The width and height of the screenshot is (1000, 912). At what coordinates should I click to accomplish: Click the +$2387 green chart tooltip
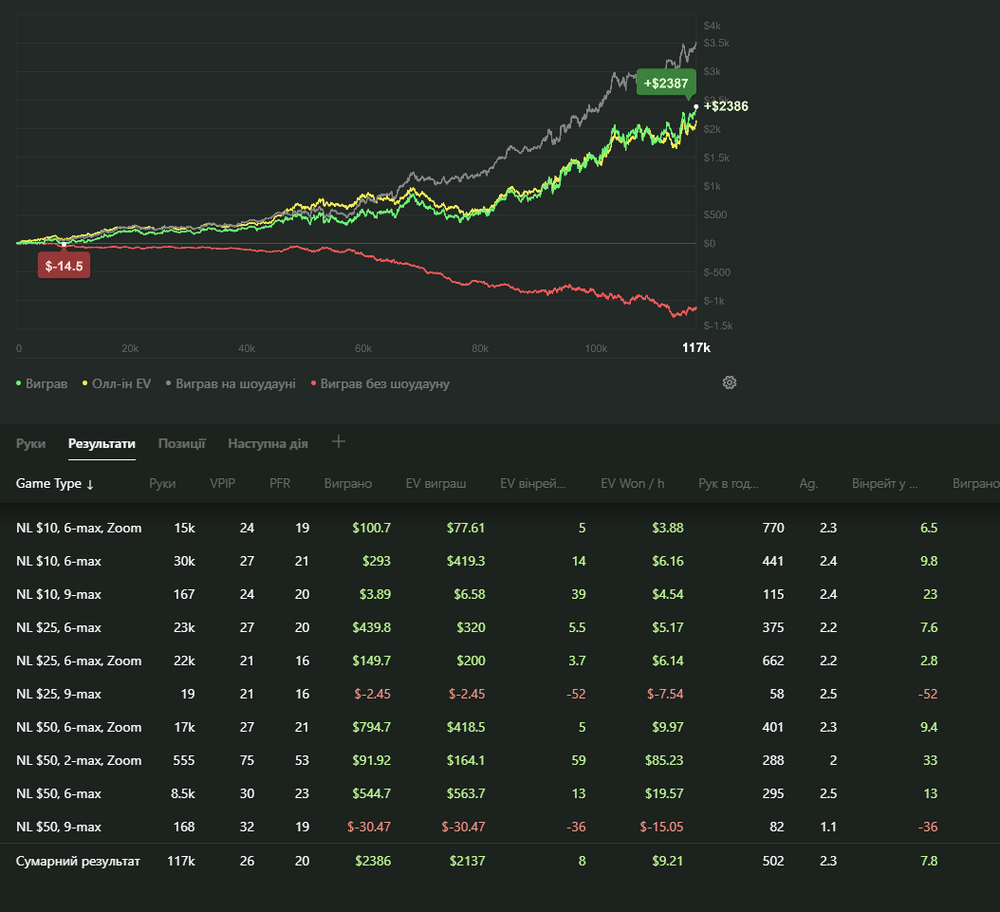click(x=666, y=82)
